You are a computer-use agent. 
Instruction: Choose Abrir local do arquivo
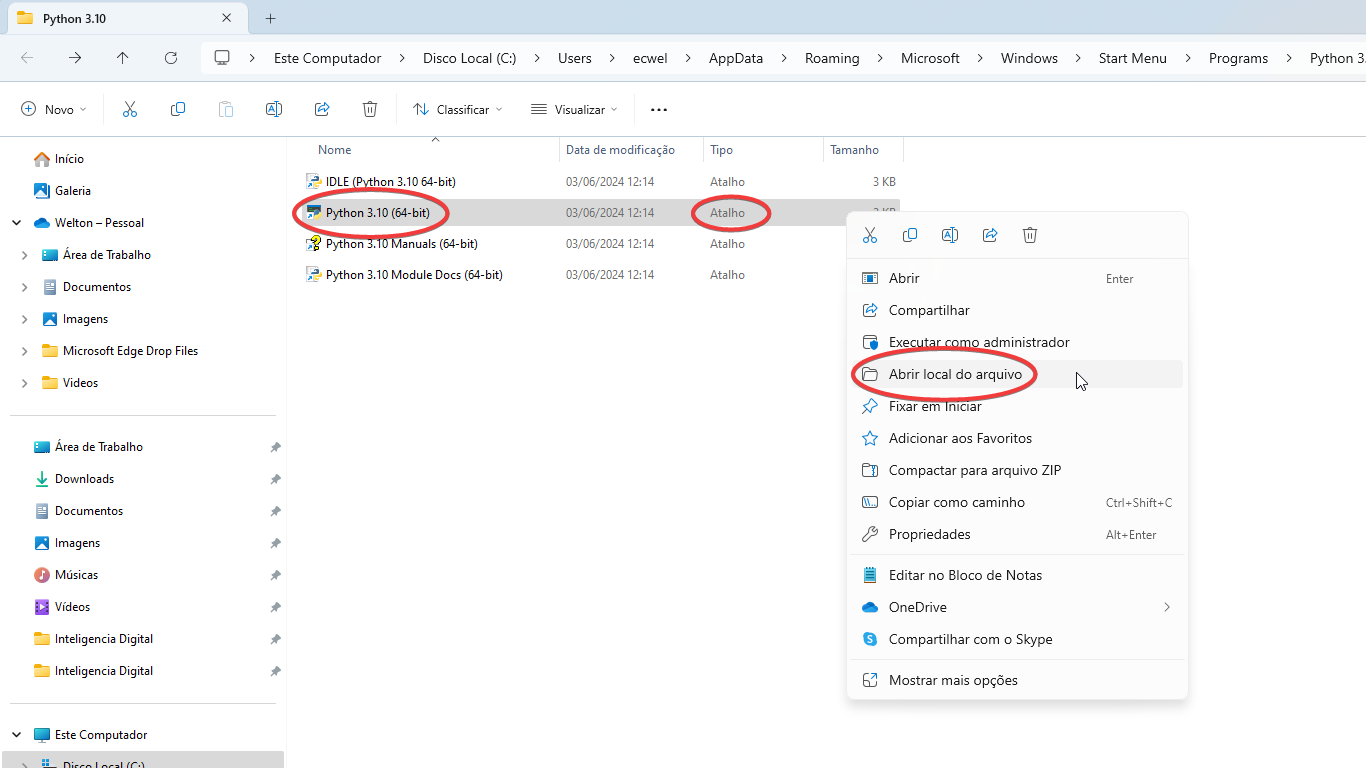[x=1017, y=375]
